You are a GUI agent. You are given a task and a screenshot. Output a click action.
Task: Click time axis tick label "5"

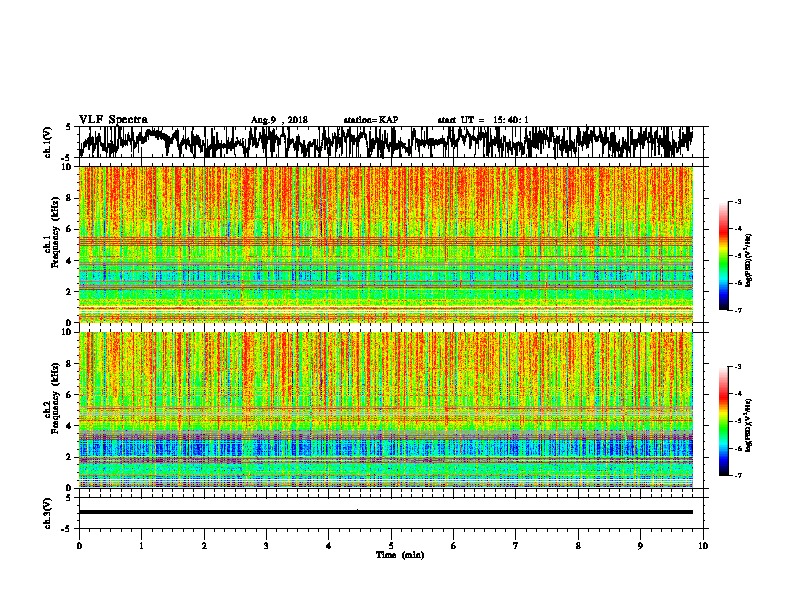(391, 546)
